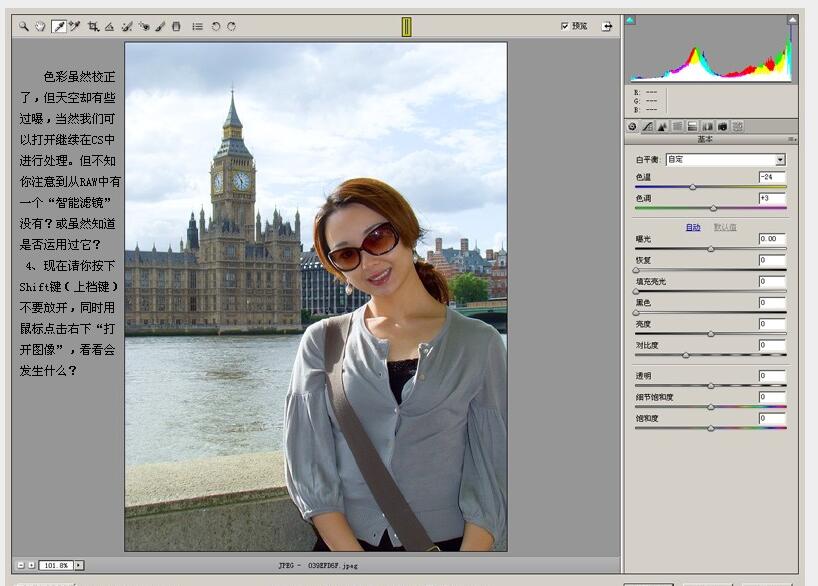Click the 曝光 exposure value field
The image size is (818, 586).
(772, 238)
